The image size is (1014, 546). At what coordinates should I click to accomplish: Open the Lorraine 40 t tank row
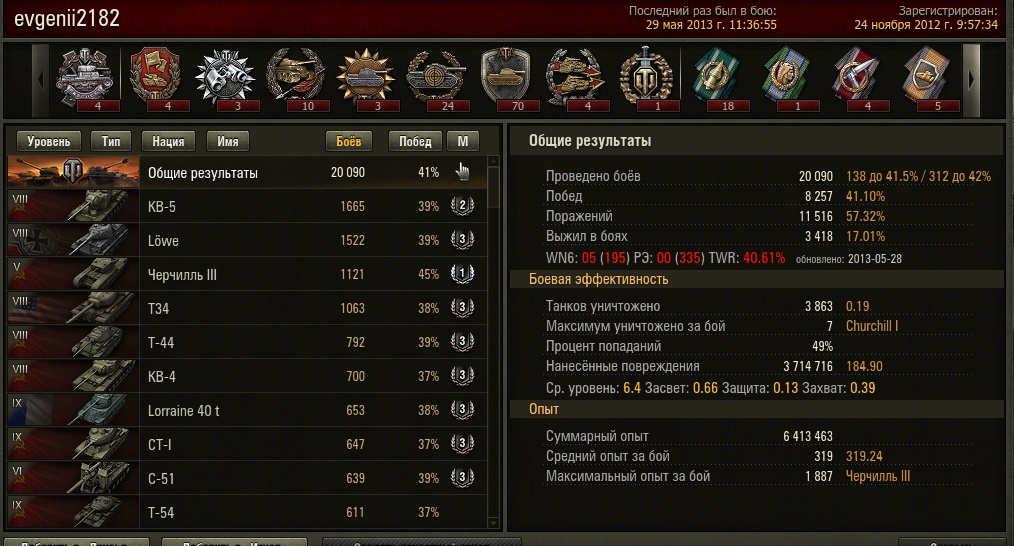[x=247, y=411]
